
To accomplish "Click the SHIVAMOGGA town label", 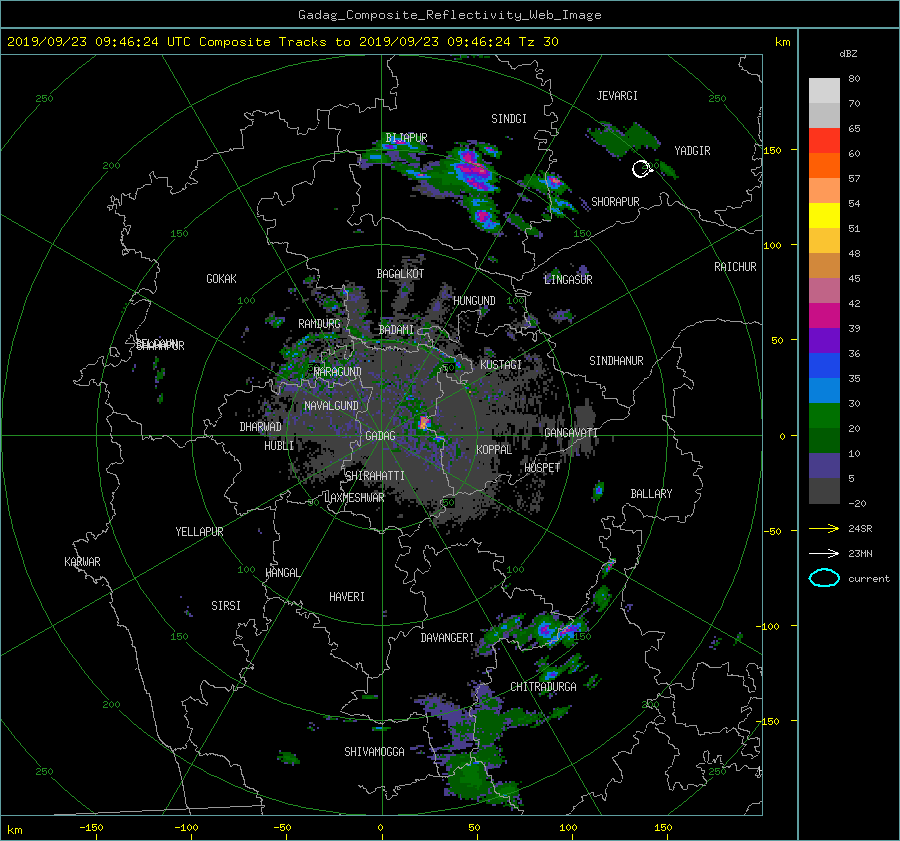I will tap(374, 751).
